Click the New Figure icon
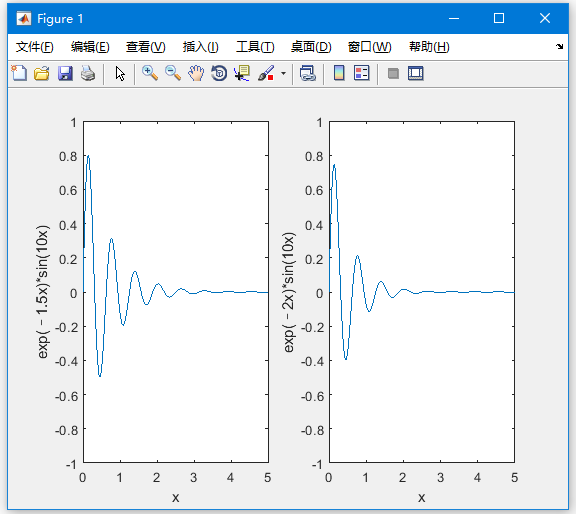This screenshot has height=514, width=576. [x=19, y=73]
